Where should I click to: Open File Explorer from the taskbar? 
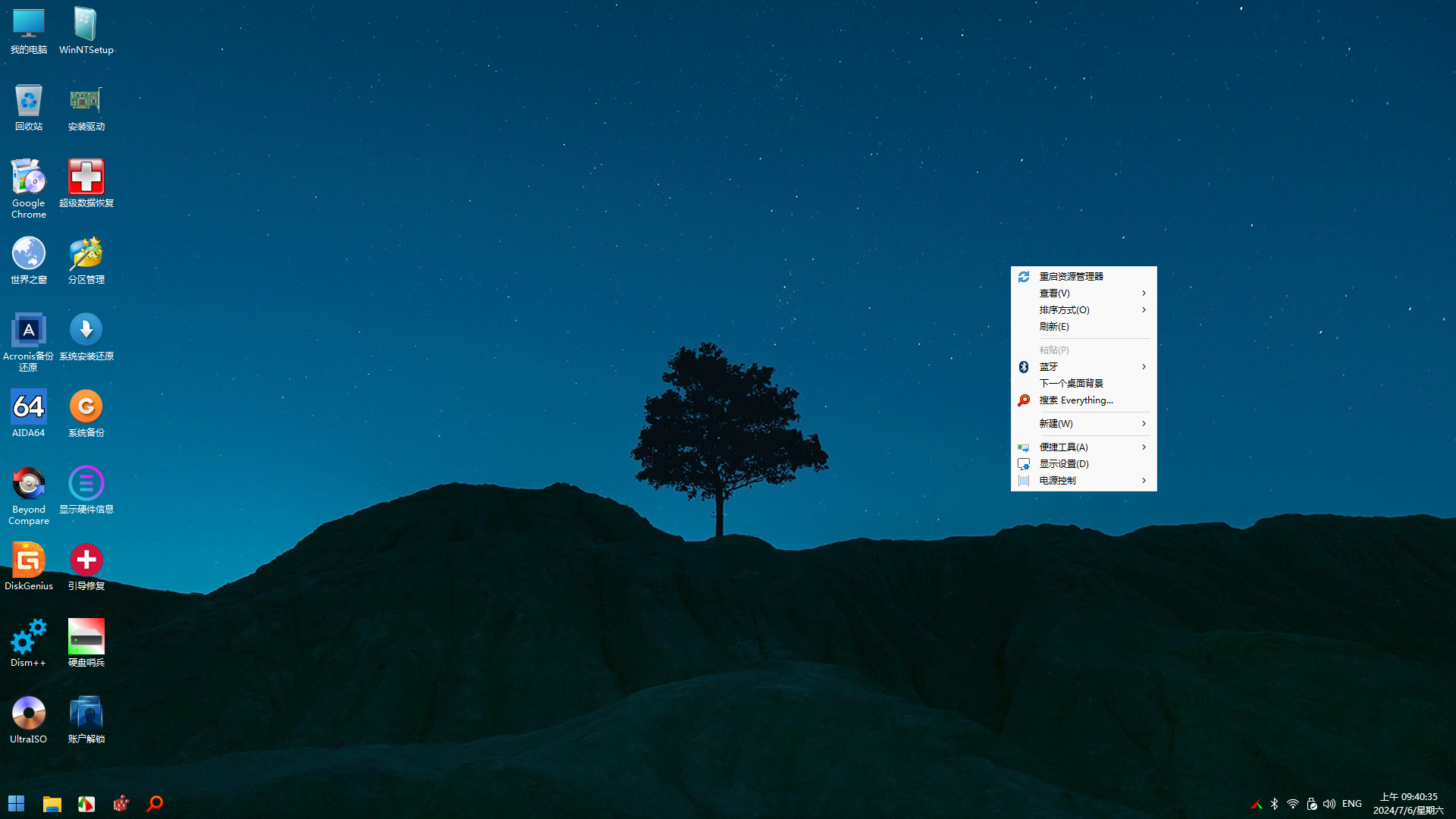(x=52, y=803)
